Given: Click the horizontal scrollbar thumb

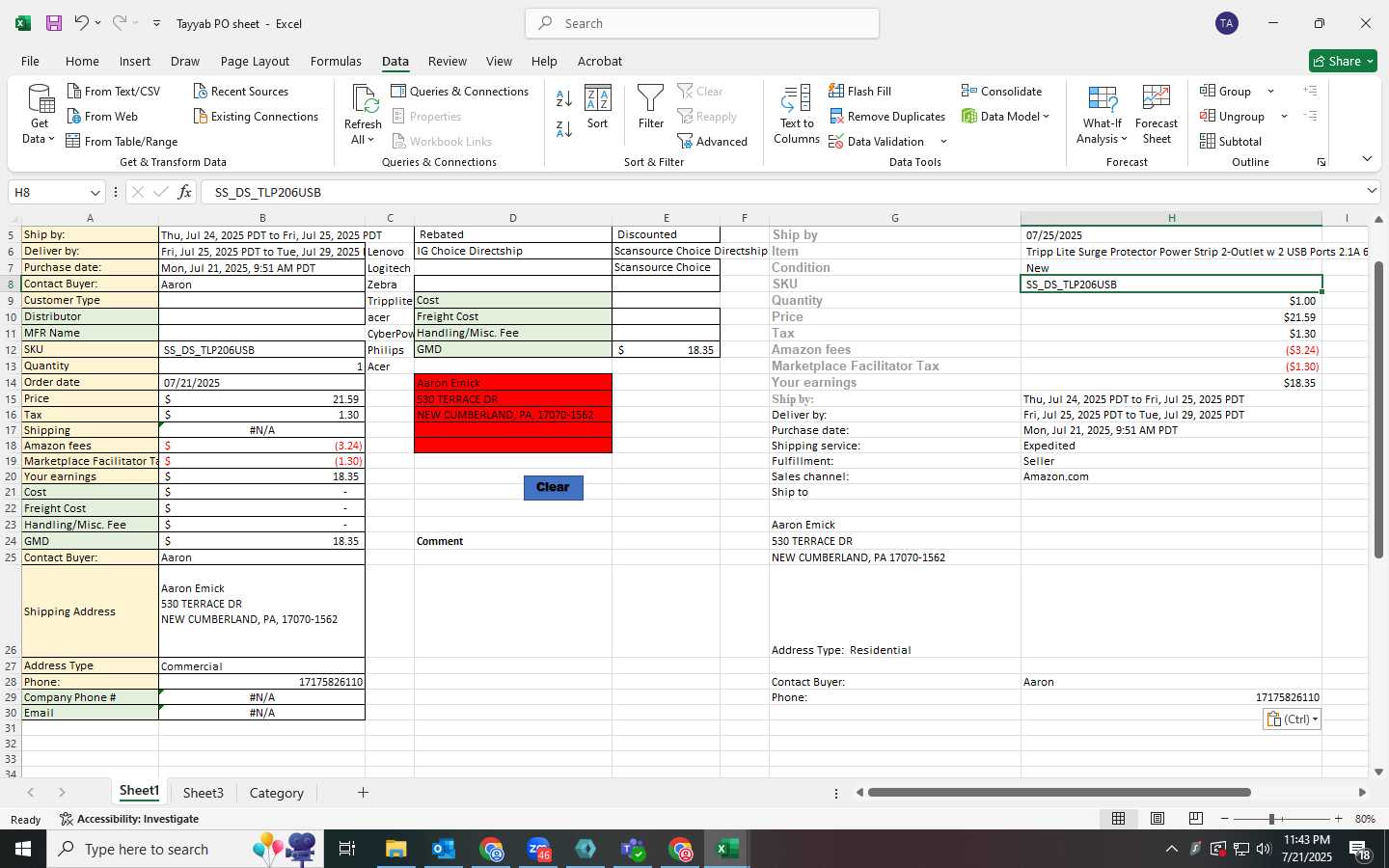Looking at the screenshot, I should coord(1059,793).
